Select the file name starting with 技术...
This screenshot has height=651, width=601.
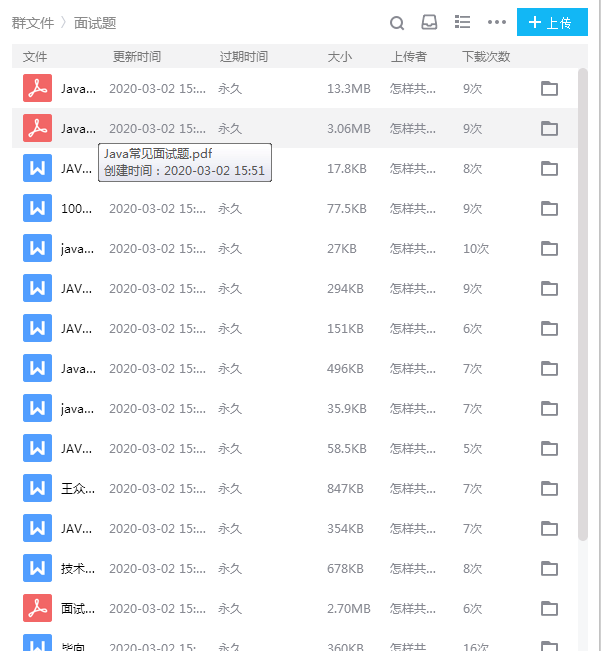point(78,568)
